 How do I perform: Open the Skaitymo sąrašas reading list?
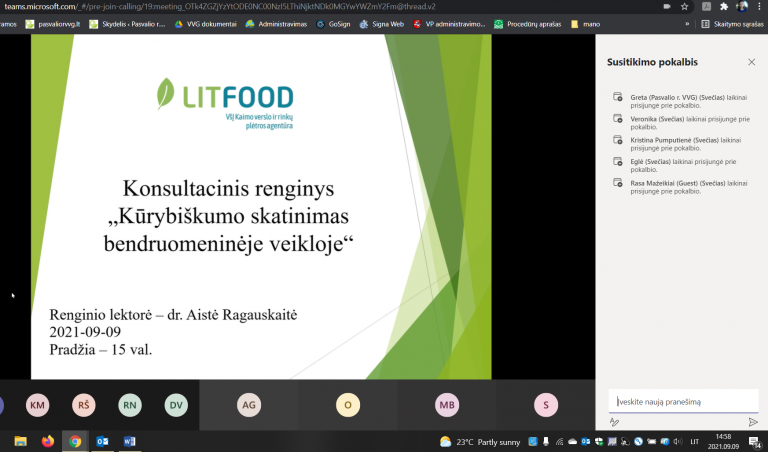pyautogui.click(x=732, y=24)
